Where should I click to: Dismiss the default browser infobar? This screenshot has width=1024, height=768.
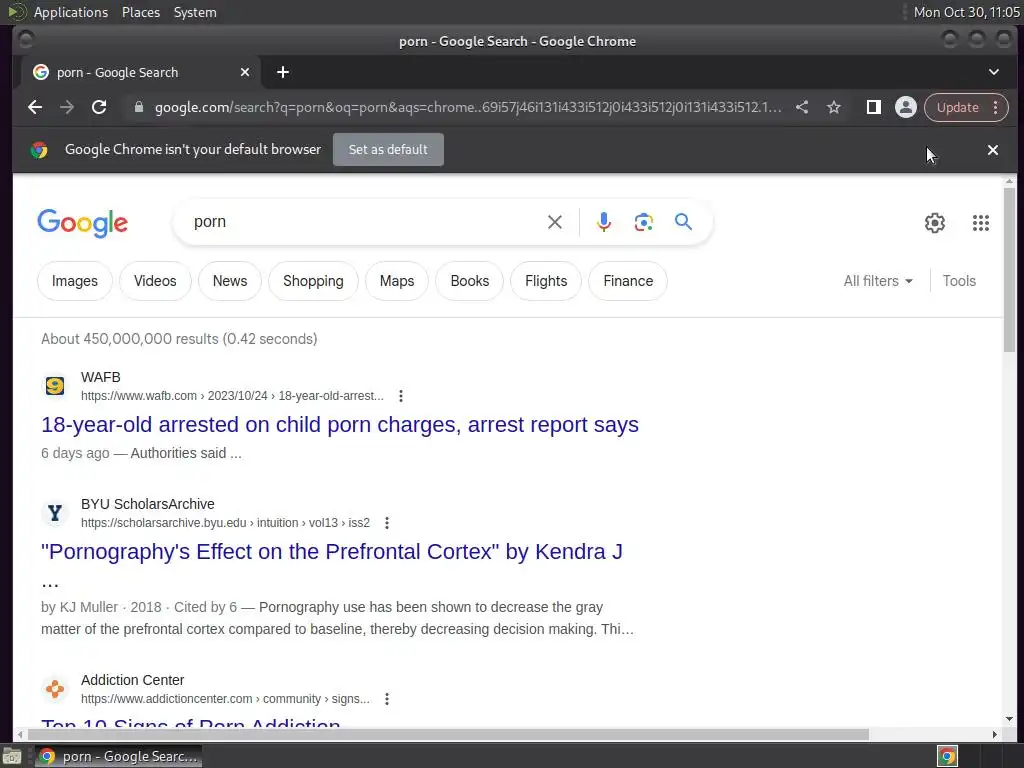tap(993, 150)
